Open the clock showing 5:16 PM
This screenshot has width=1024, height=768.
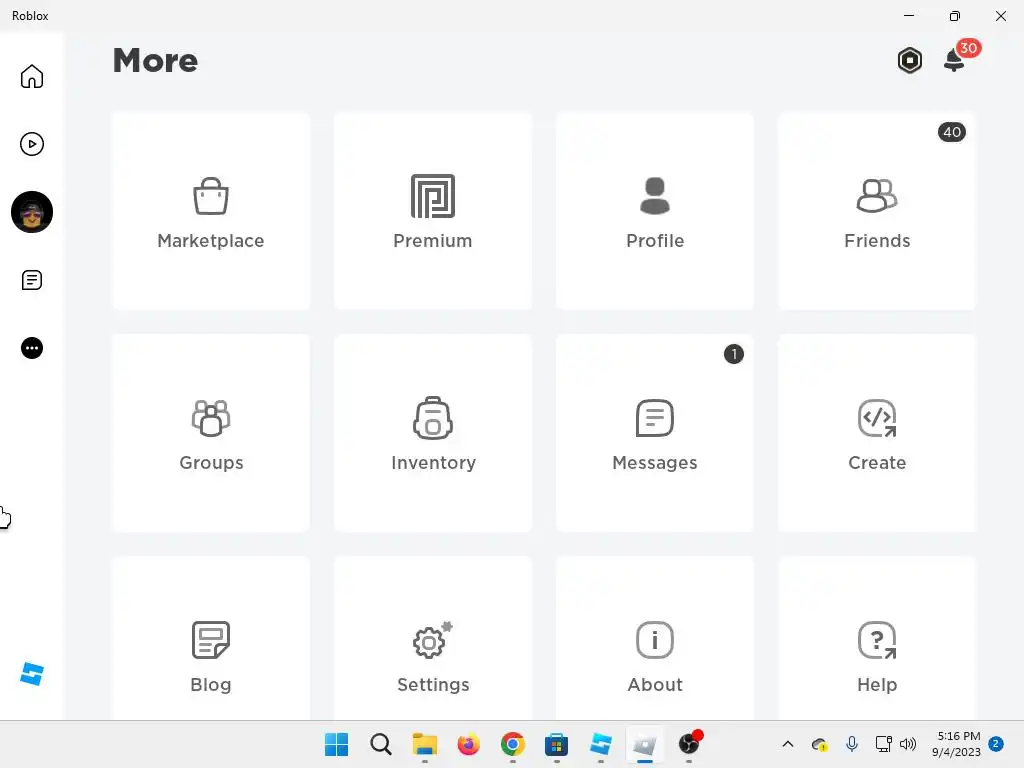coord(959,744)
